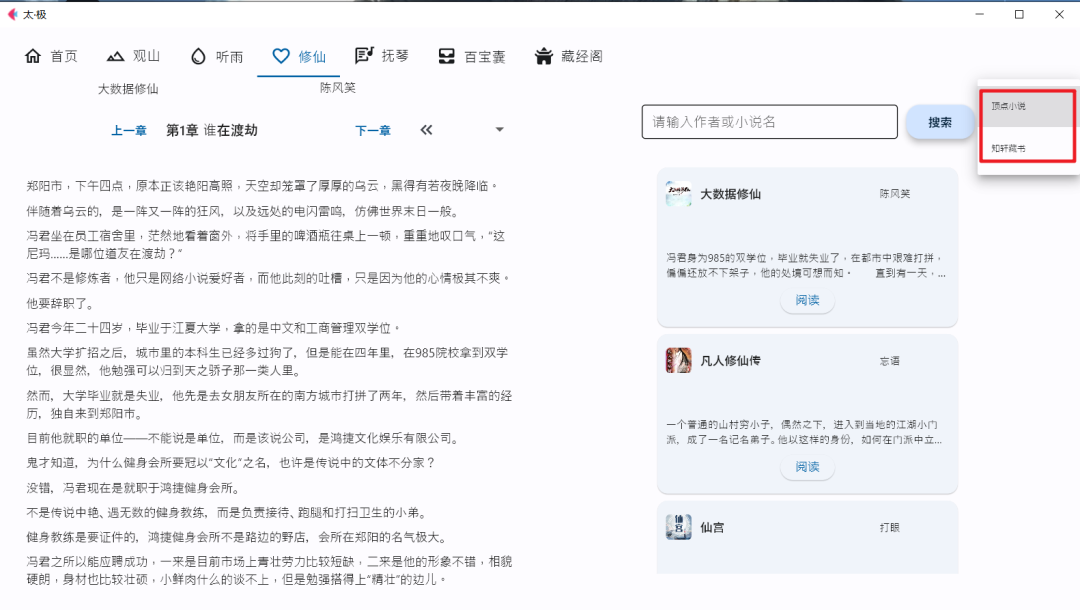The width and height of the screenshot is (1080, 610).
Task: Click book title 大数据修仙 above the reader
Action: click(x=128, y=89)
